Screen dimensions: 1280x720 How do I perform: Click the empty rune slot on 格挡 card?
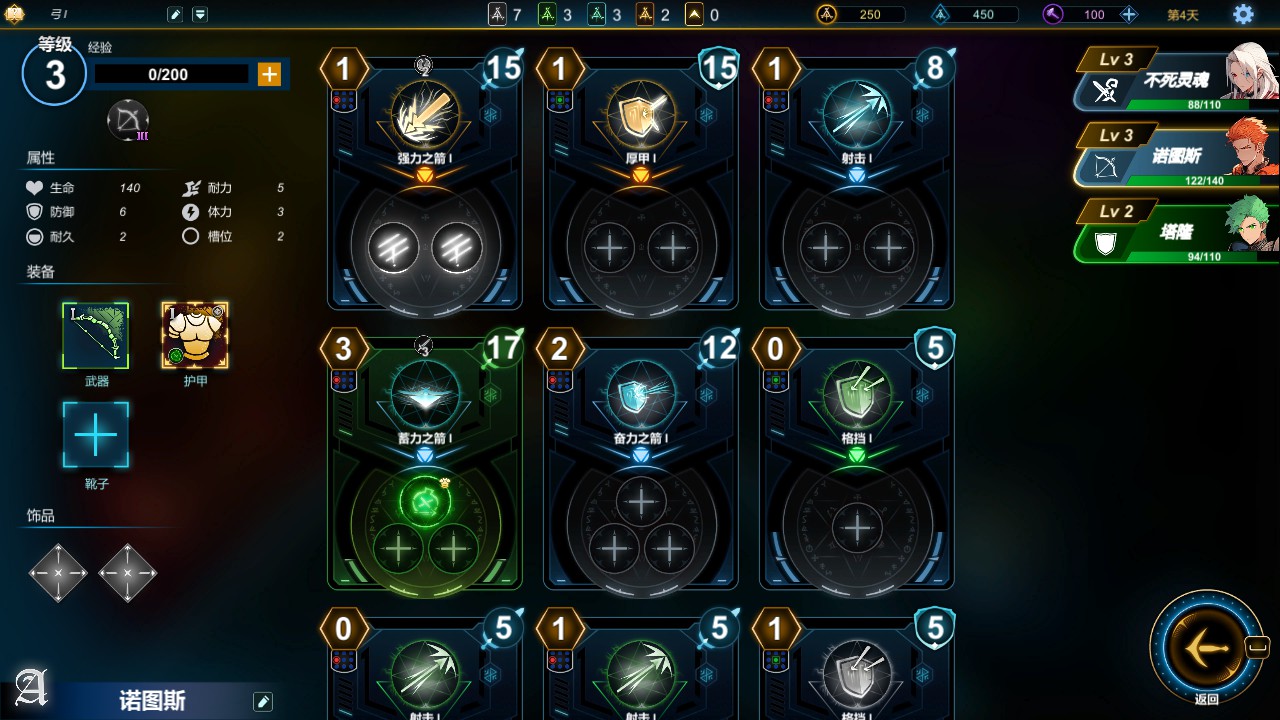857,527
